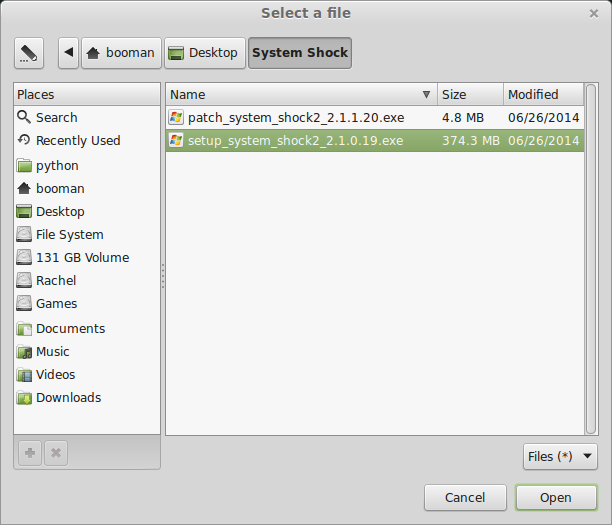Select patch_system_shock2_2.1.1.20.exe file
This screenshot has height=525, width=612.
375,117
